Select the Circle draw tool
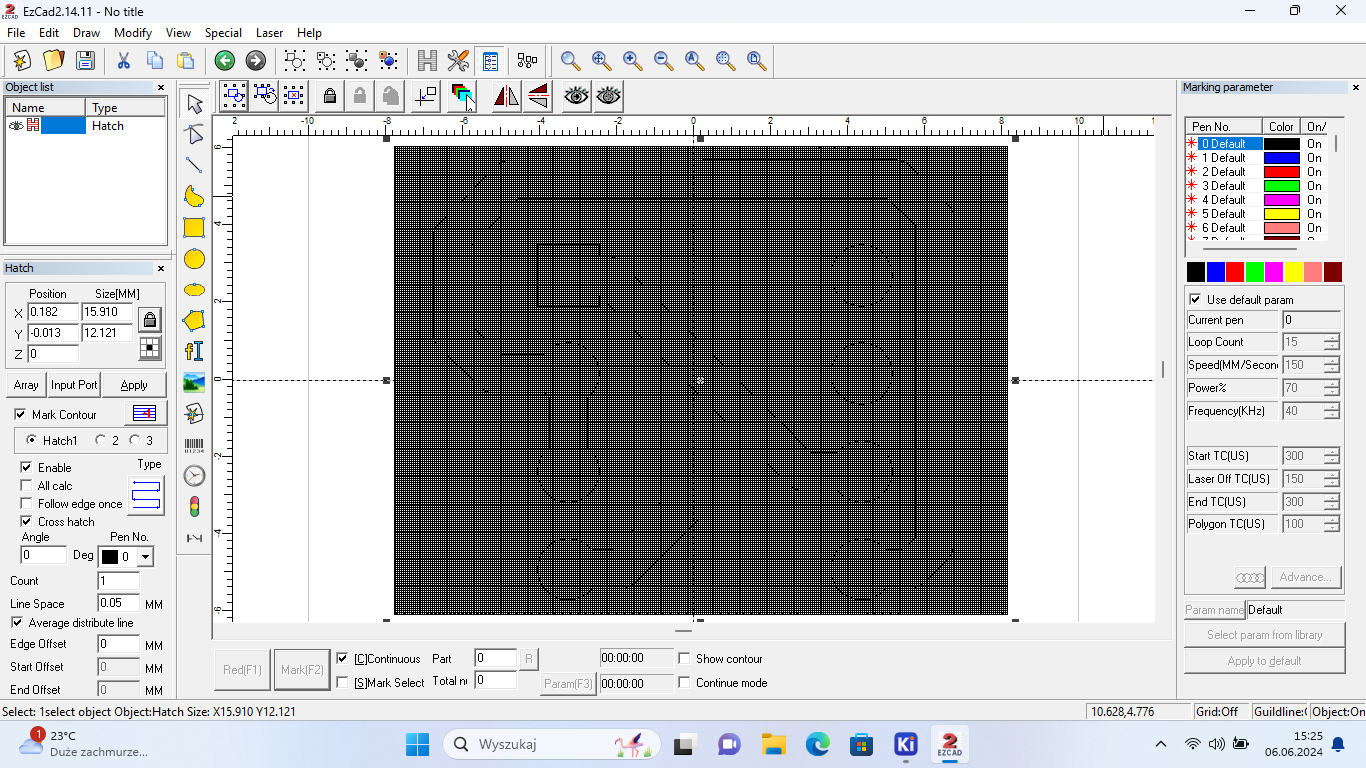The width and height of the screenshot is (1366, 768). point(194,259)
